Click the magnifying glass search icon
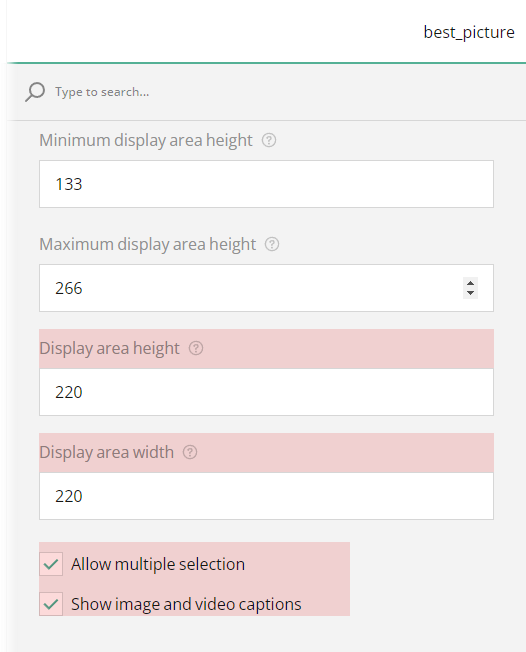526x652 pixels. point(35,91)
